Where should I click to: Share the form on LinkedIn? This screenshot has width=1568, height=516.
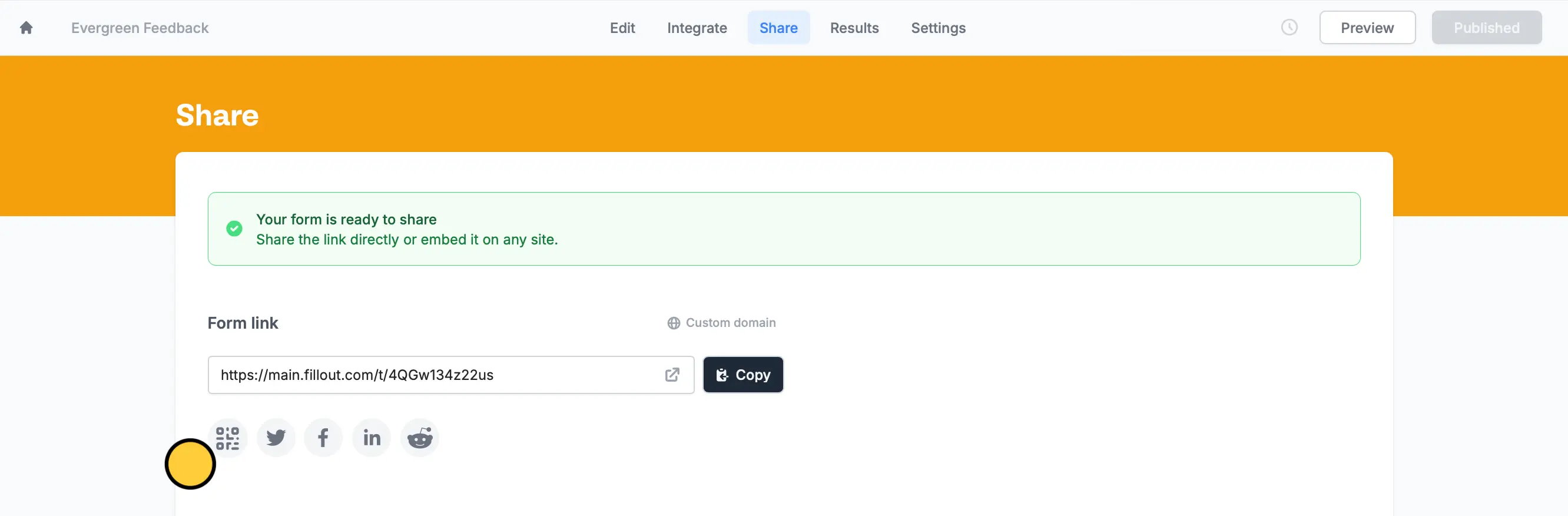372,438
